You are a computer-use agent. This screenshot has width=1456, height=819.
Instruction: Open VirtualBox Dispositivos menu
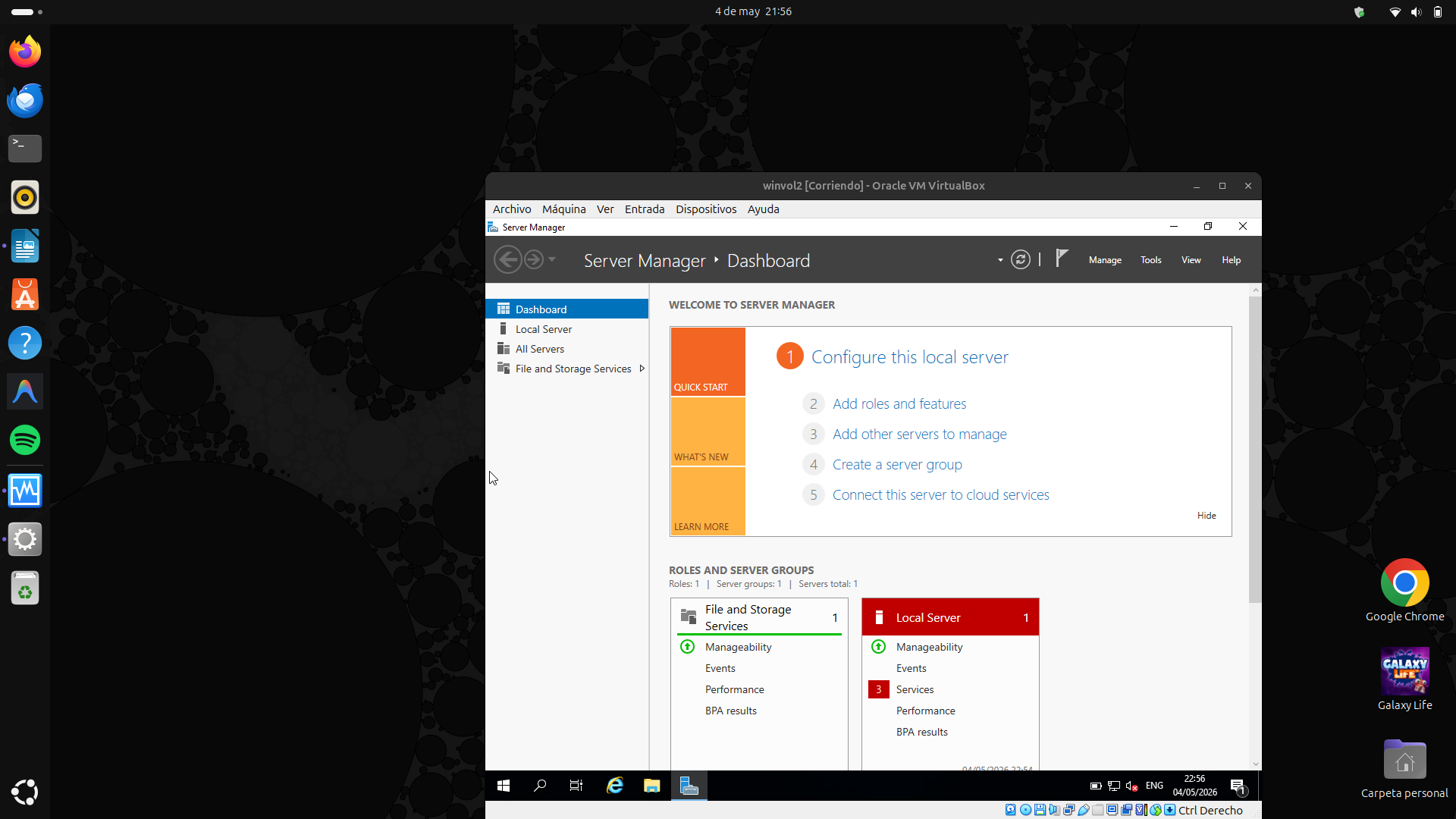pos(706,209)
